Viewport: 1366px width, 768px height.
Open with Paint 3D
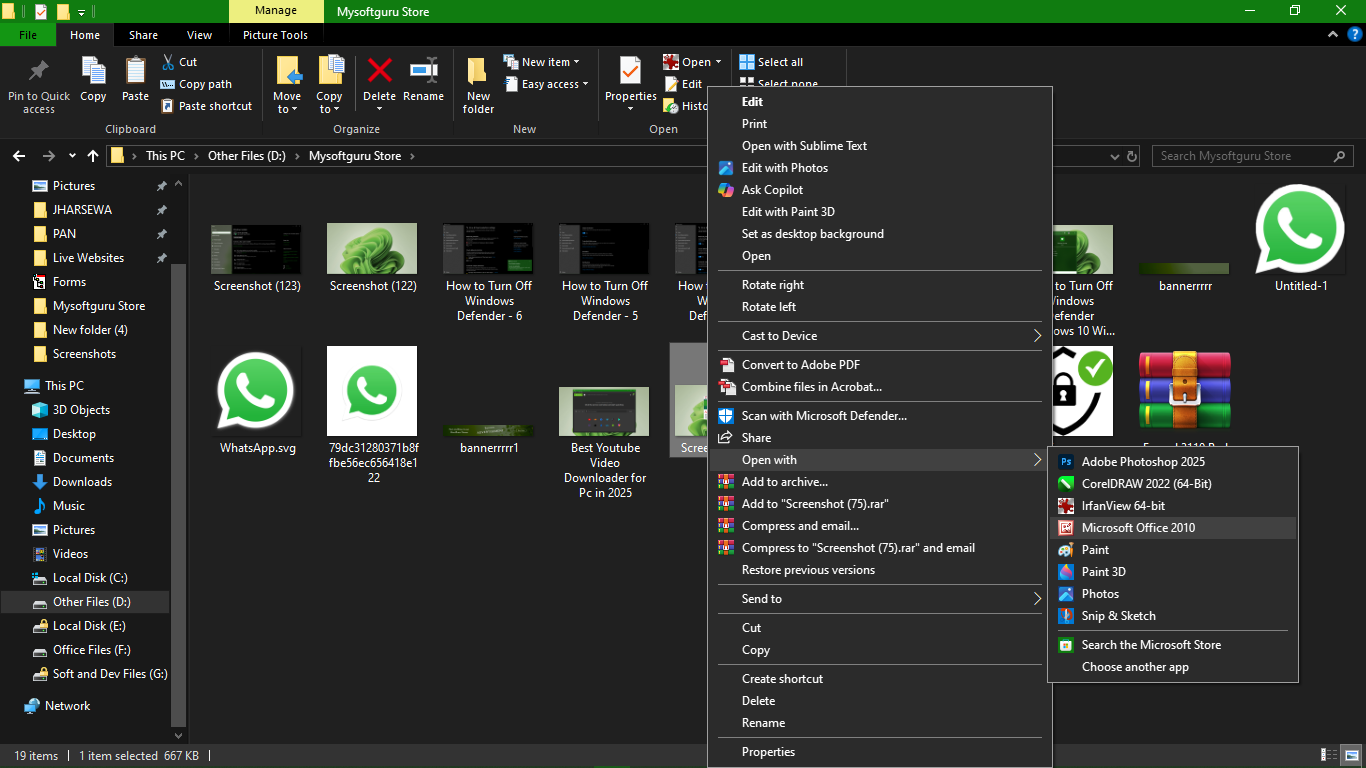1173,572
